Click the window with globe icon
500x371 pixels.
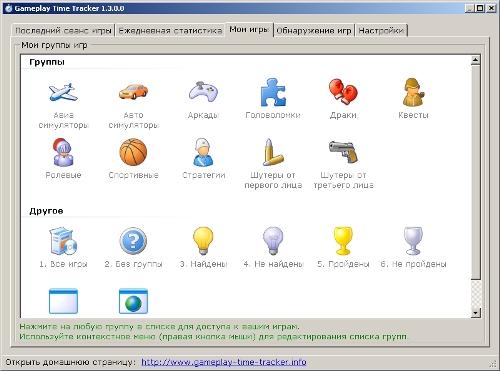133,301
